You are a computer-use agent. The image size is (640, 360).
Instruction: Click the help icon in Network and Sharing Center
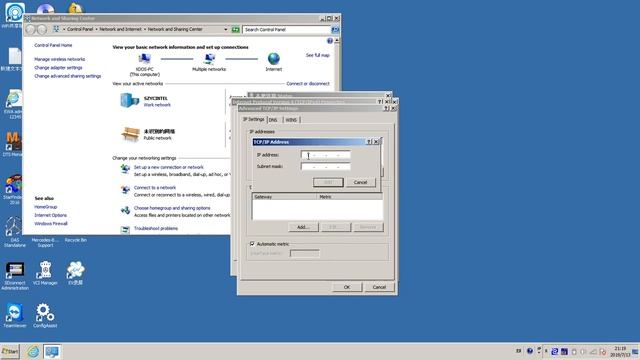click(x=330, y=41)
